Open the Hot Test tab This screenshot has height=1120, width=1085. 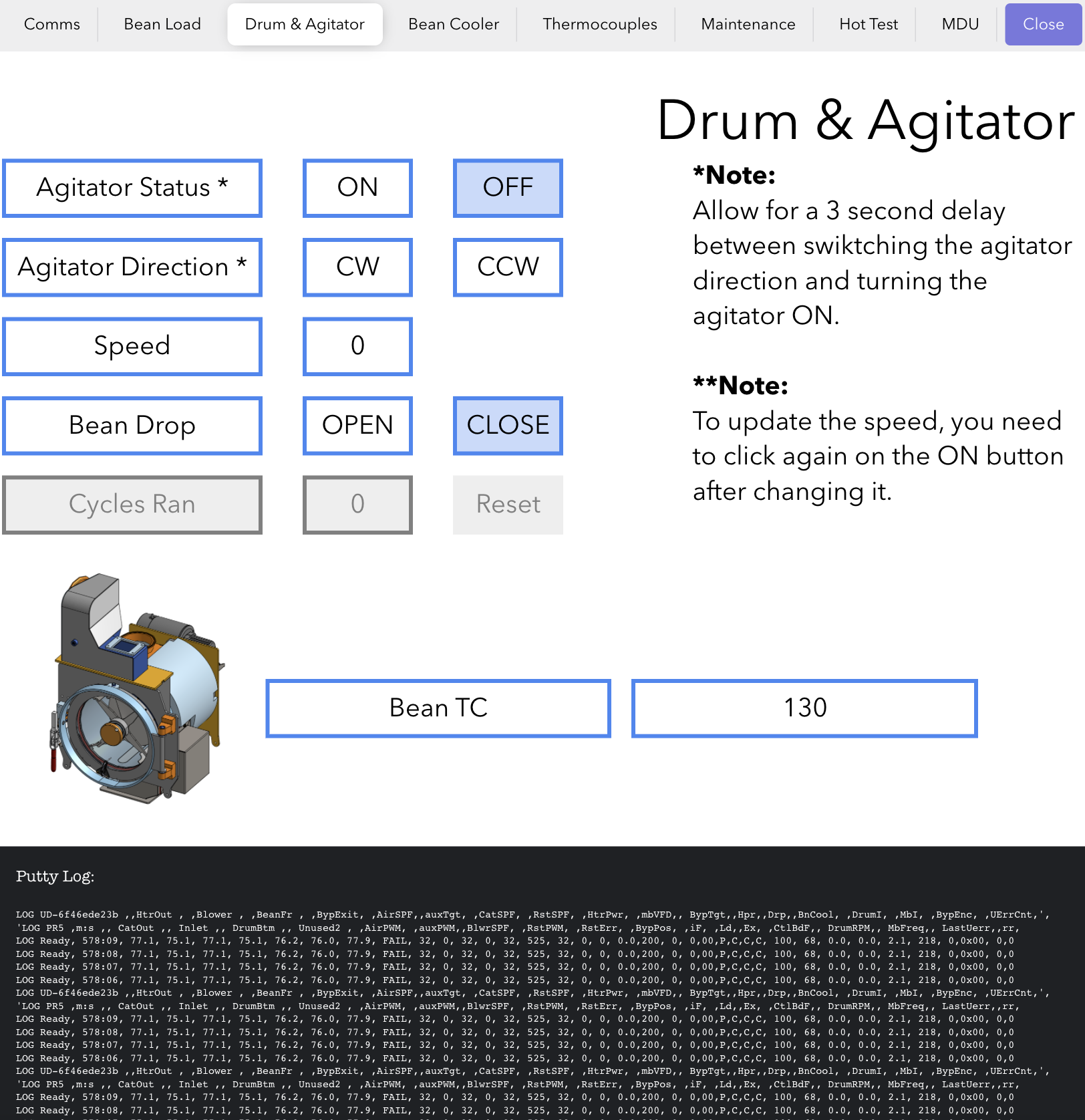pos(869,24)
